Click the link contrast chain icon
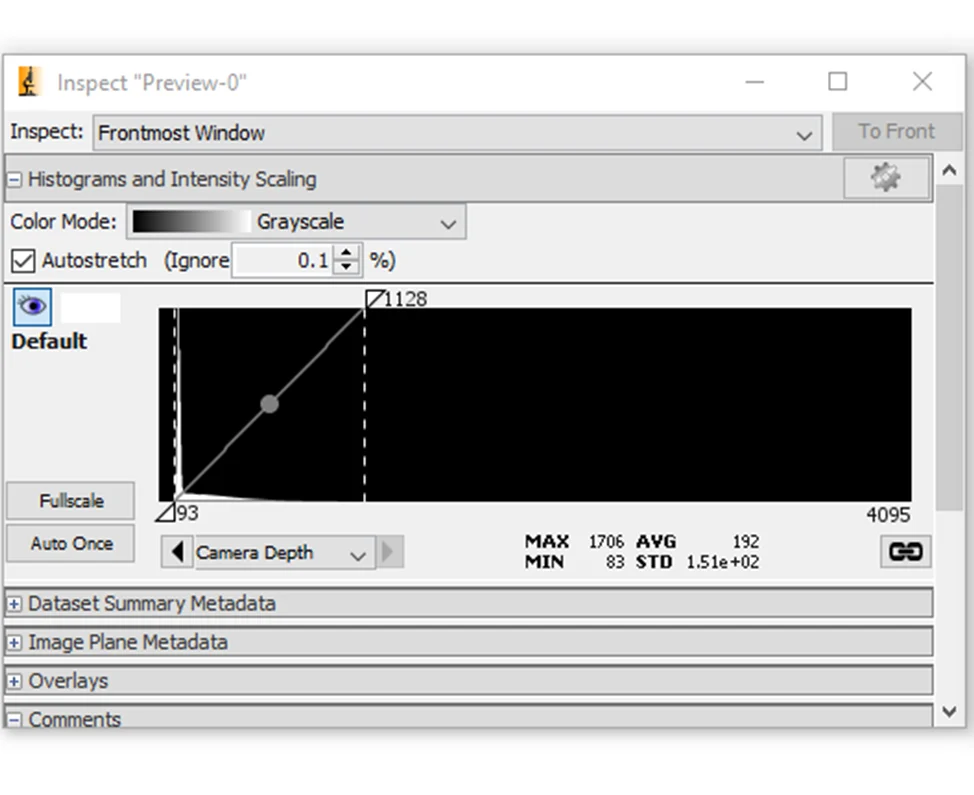 [906, 552]
